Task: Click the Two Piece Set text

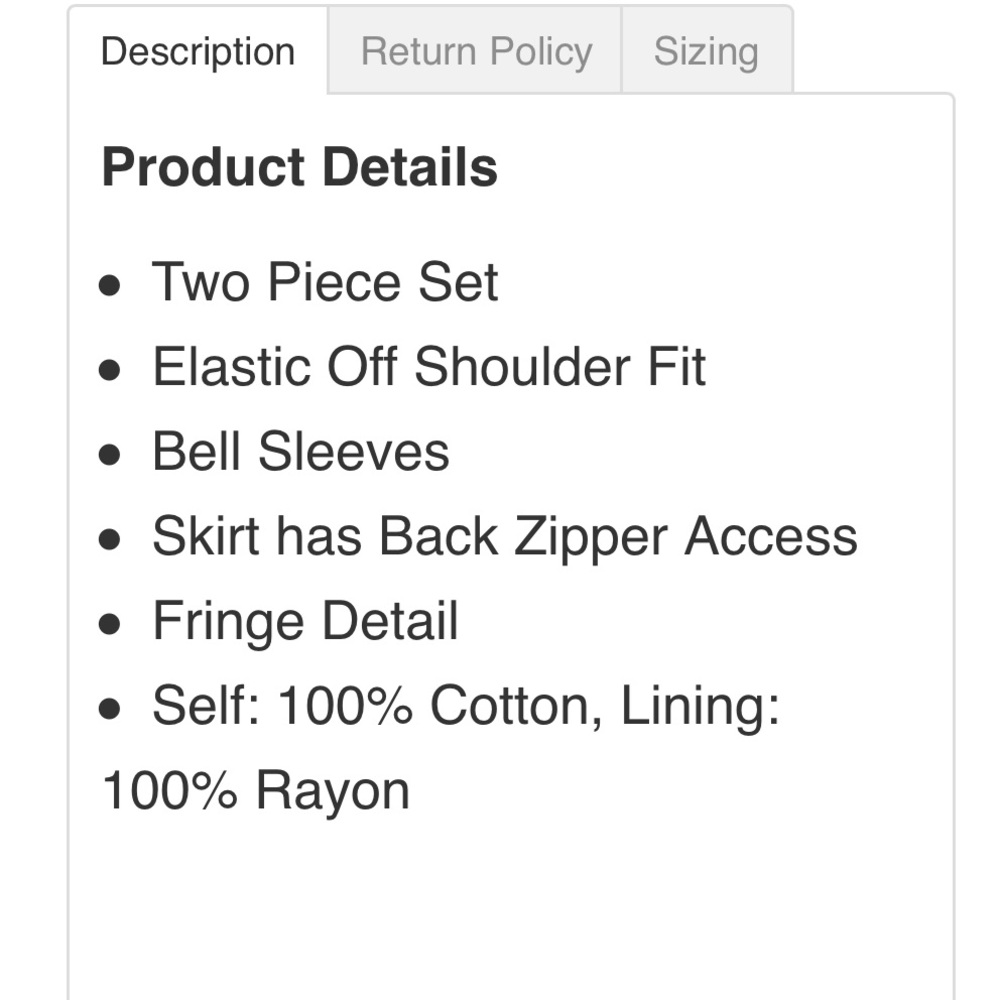Action: click(325, 282)
